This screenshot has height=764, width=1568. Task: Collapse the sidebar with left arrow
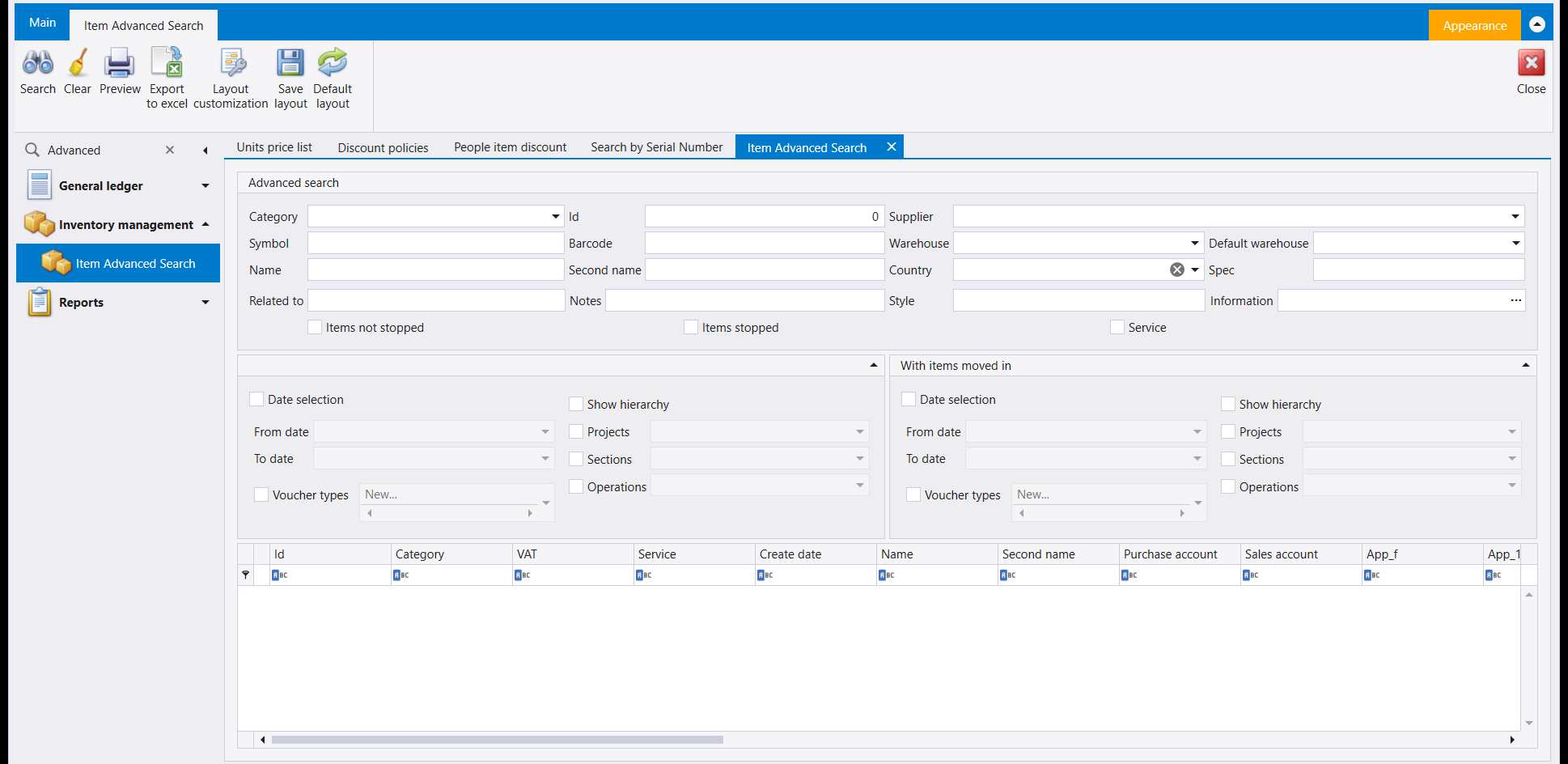[x=206, y=151]
